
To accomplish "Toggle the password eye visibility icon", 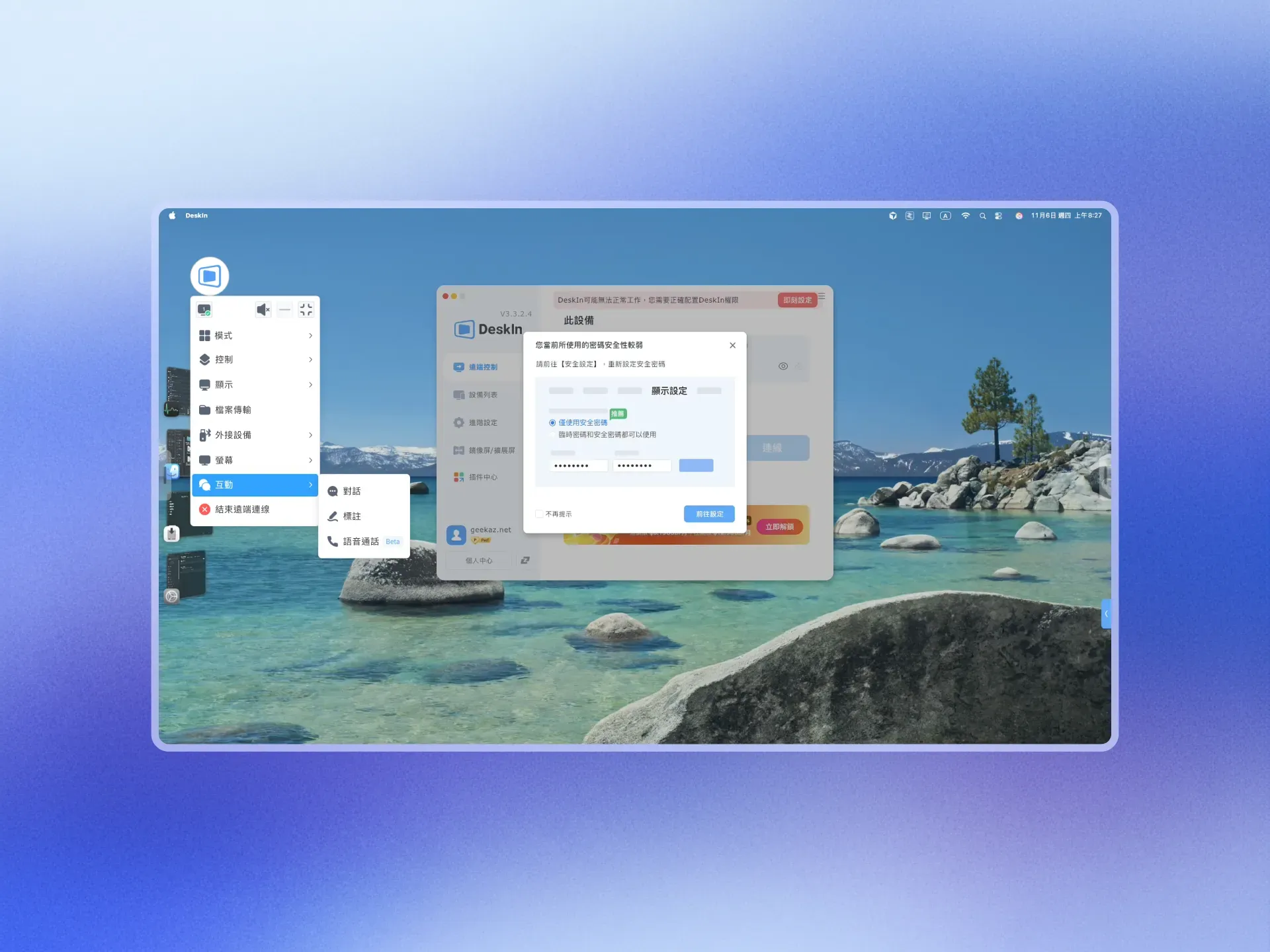I will coord(783,366).
